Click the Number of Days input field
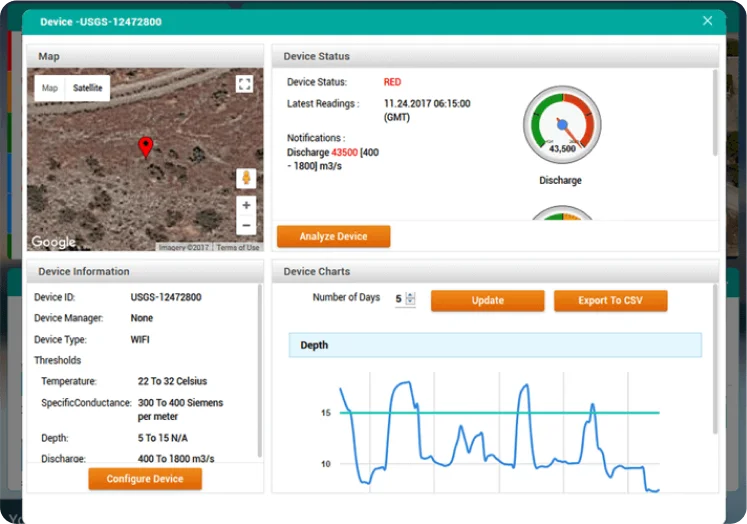The width and height of the screenshot is (747, 524). [x=398, y=299]
